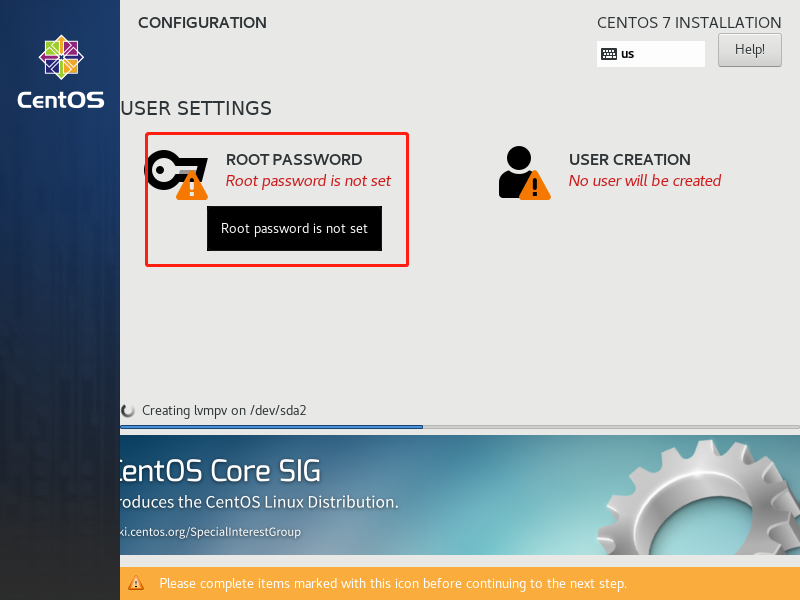Click the CONFIGURATION title
Screen dimensions: 800x600
coord(203,23)
